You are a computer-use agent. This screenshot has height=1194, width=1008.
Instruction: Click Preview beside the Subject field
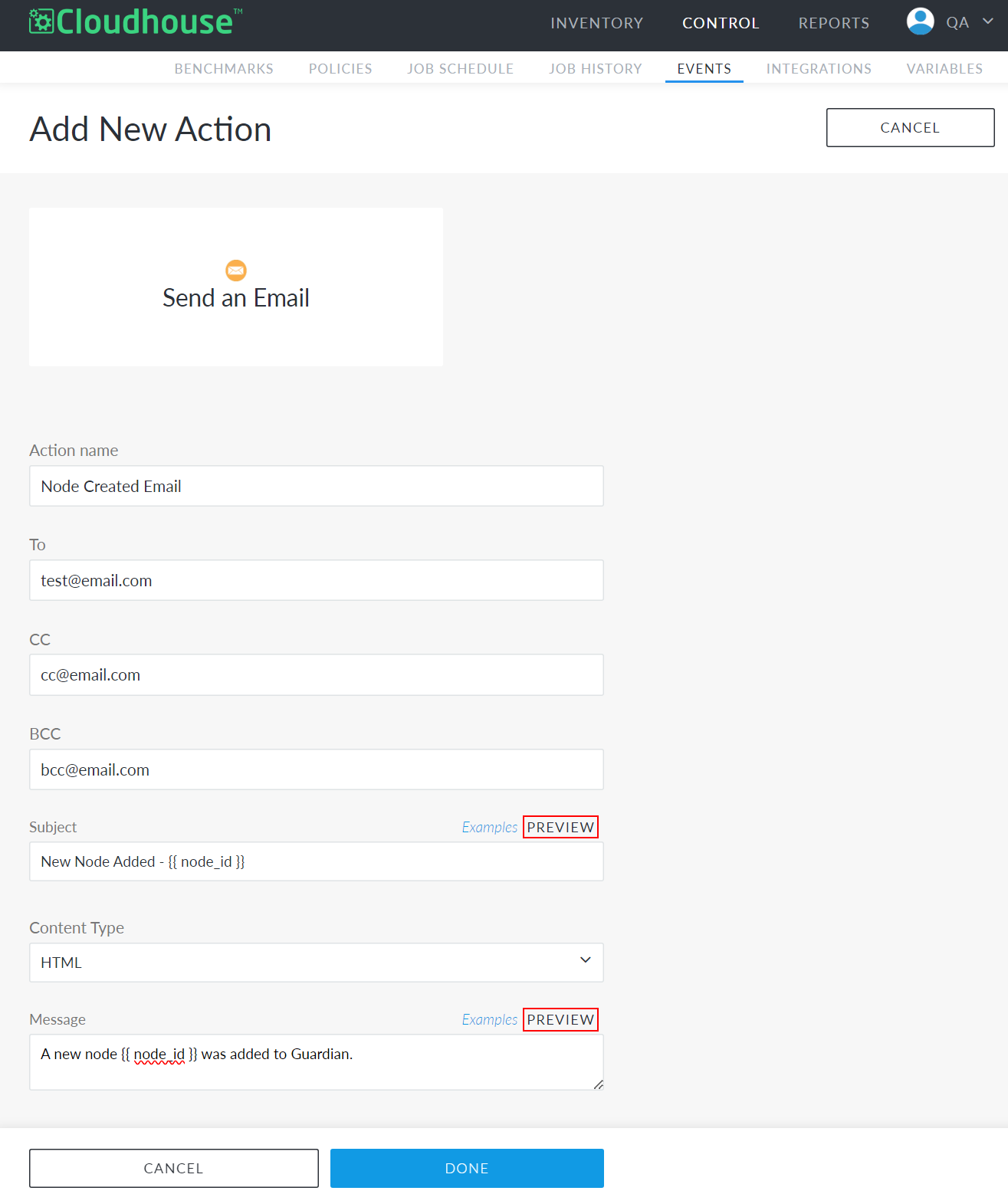coord(560,827)
